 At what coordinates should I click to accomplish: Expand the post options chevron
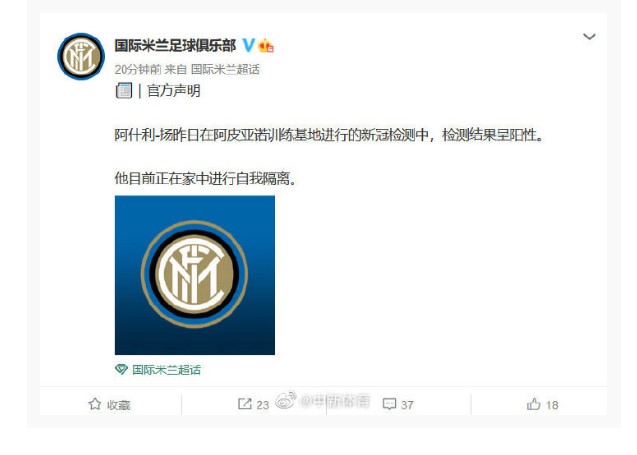click(589, 37)
